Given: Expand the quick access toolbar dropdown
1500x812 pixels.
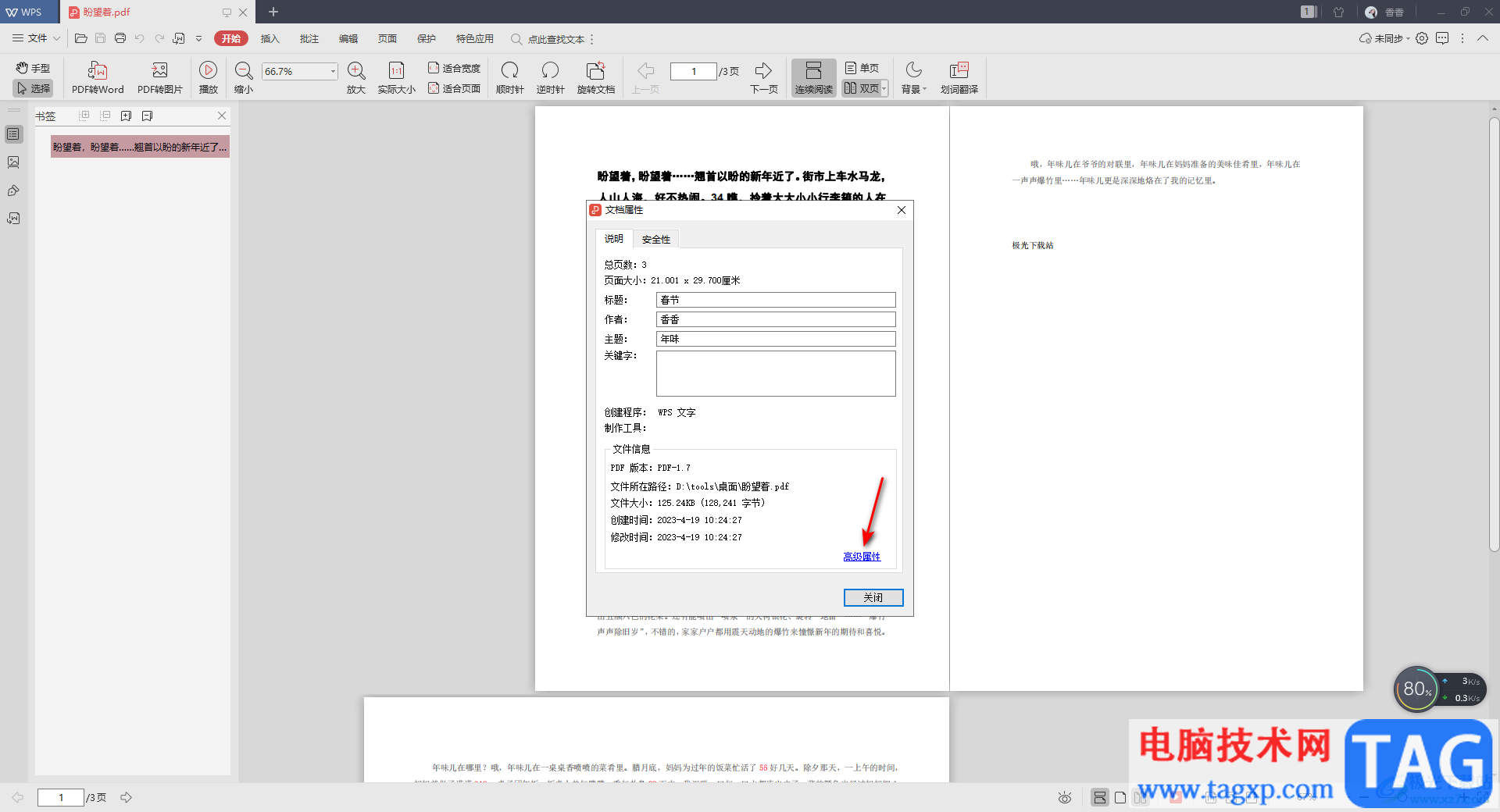Looking at the screenshot, I should tap(199, 38).
